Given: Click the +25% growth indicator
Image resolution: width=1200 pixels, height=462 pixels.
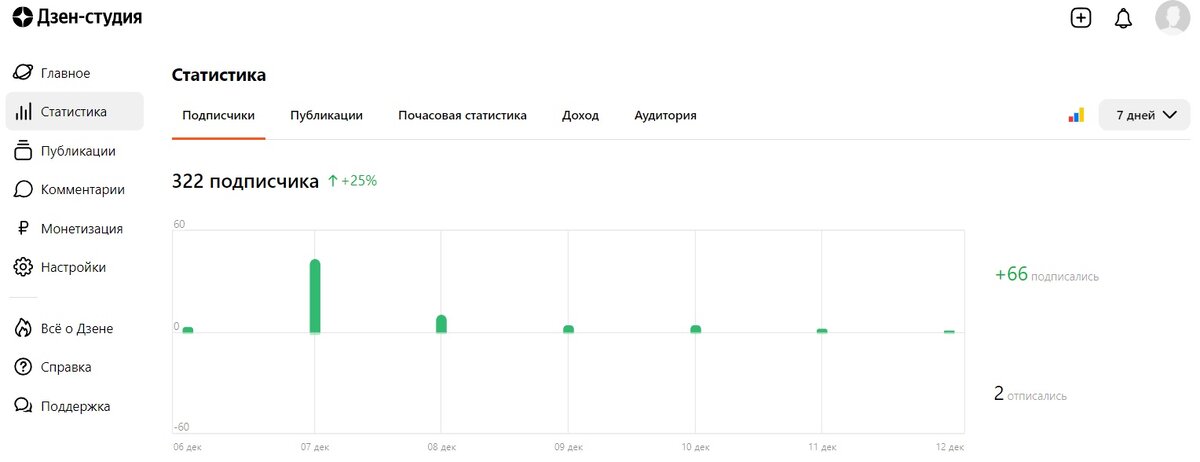Looking at the screenshot, I should point(352,181).
